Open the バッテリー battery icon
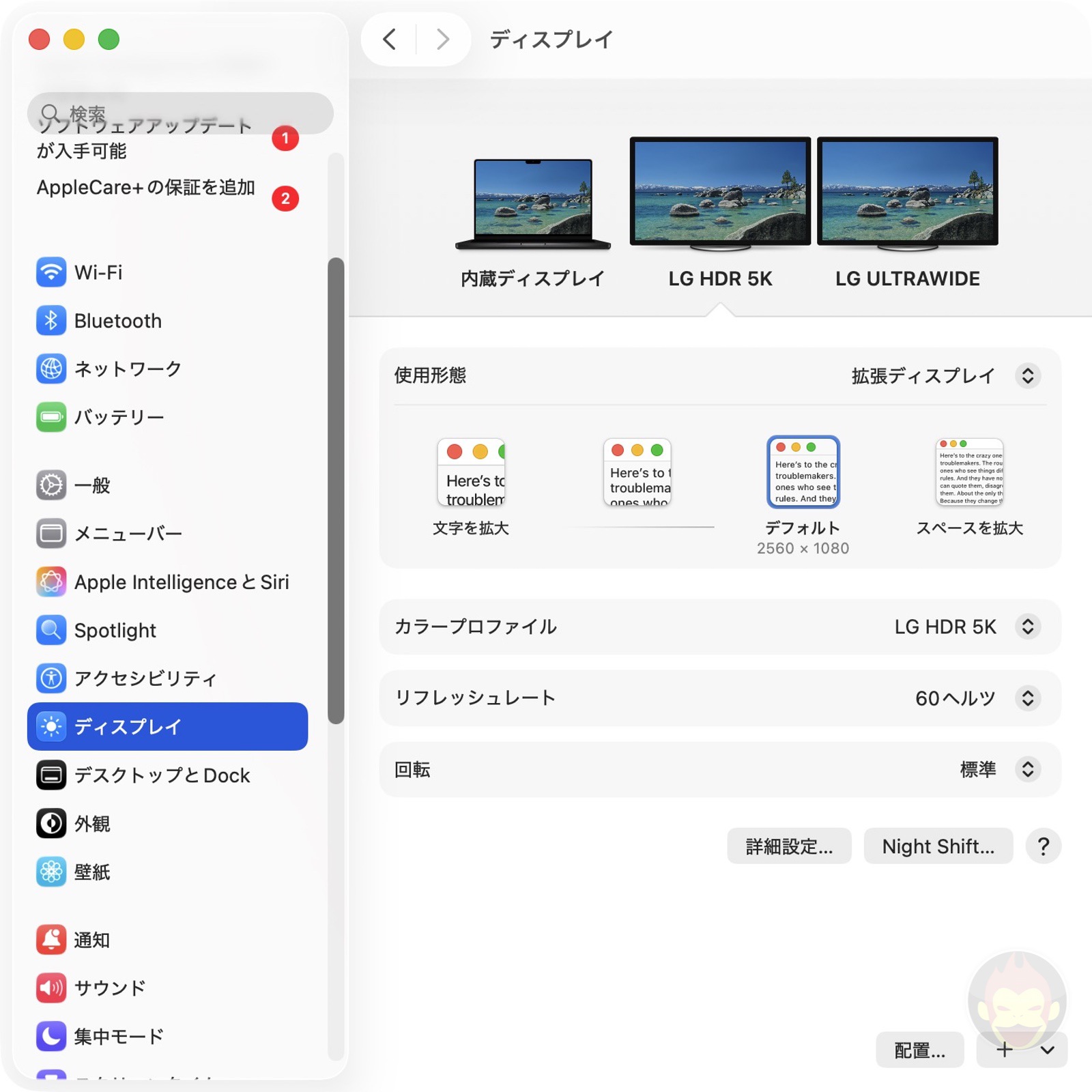The height and width of the screenshot is (1092, 1092). tap(51, 417)
